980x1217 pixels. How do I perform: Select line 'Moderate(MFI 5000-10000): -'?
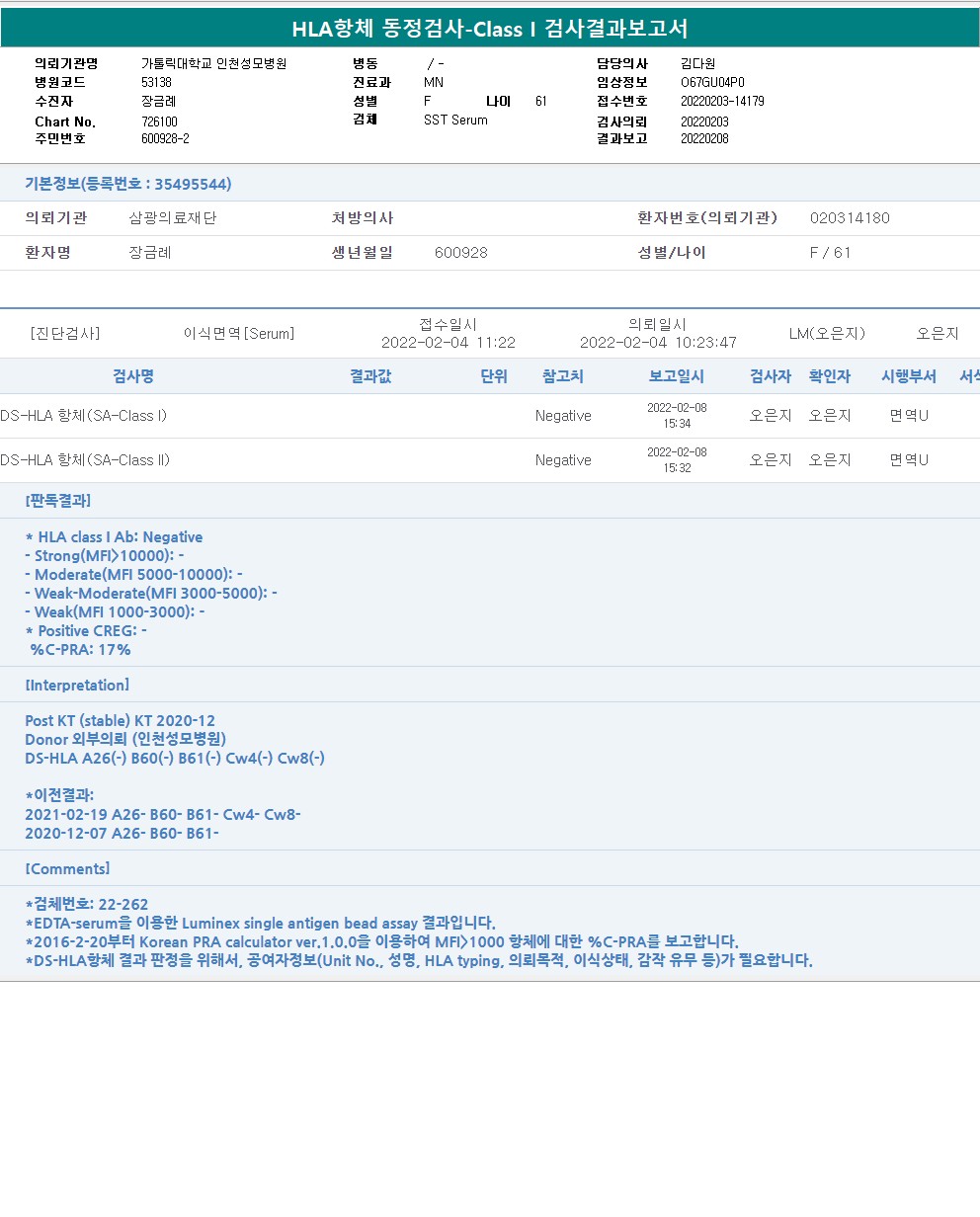click(133, 575)
